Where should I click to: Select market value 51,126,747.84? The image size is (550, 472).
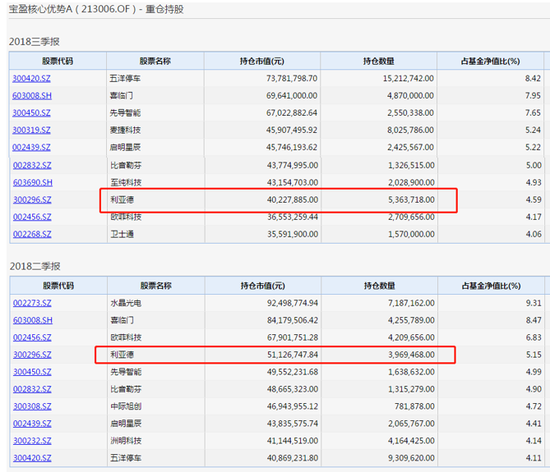coord(293,355)
